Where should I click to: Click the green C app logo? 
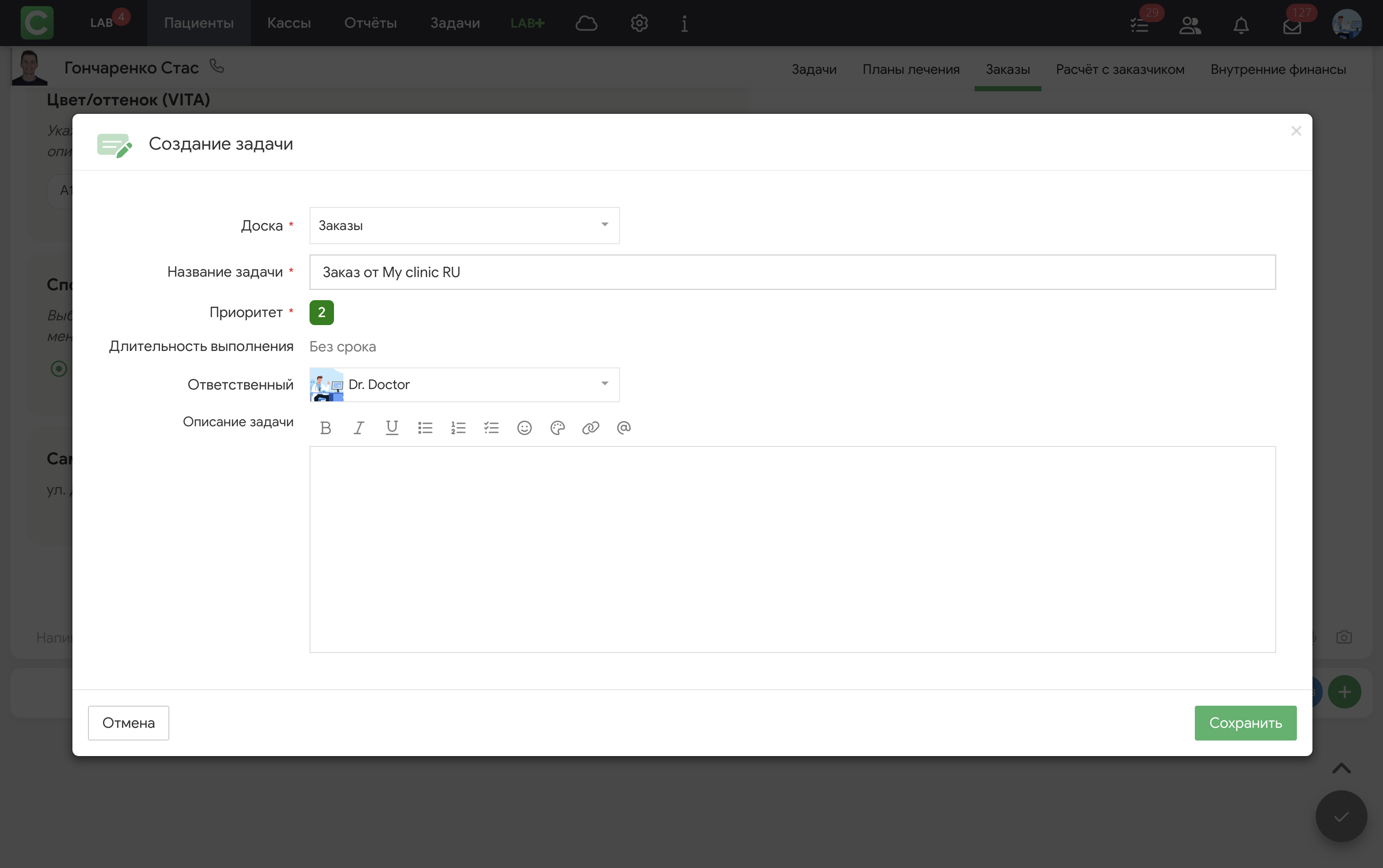(37, 23)
